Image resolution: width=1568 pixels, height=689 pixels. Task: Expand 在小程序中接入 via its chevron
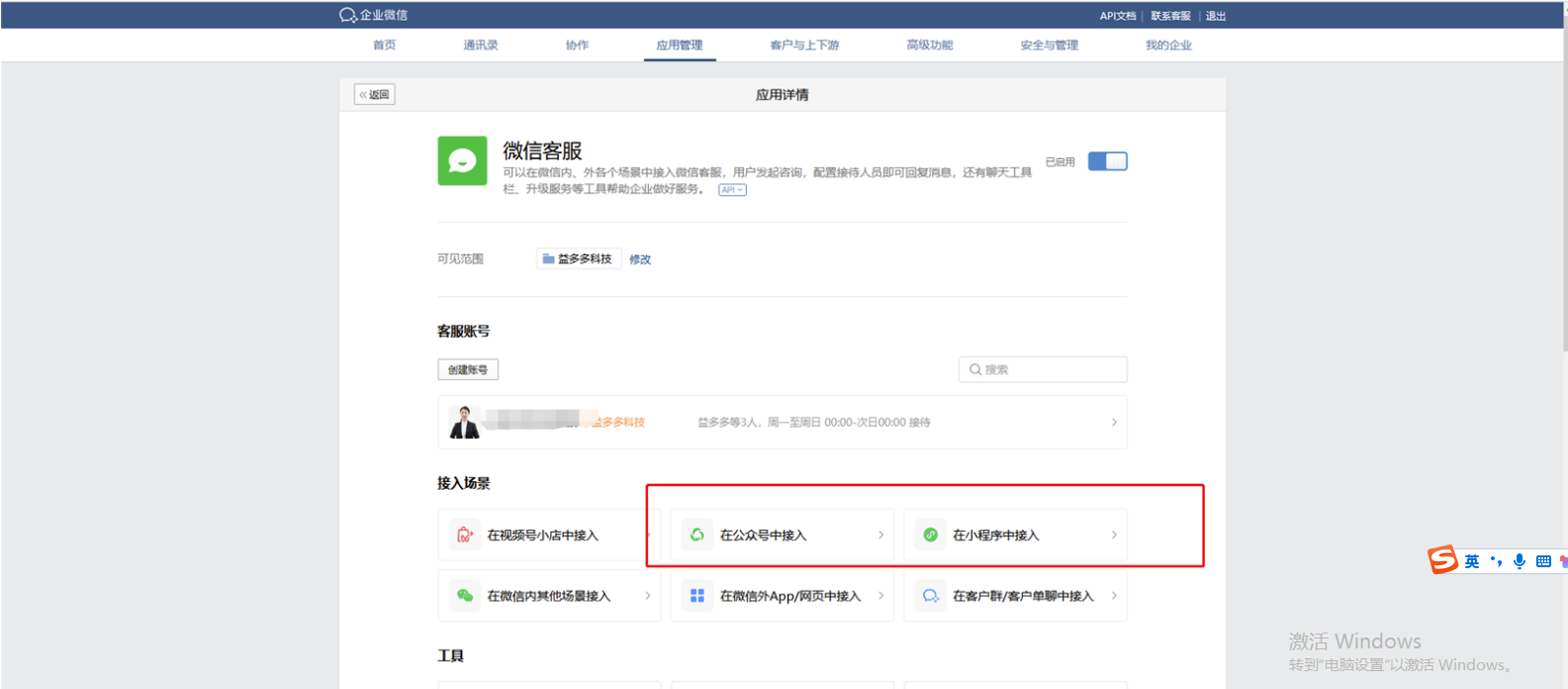(1114, 535)
